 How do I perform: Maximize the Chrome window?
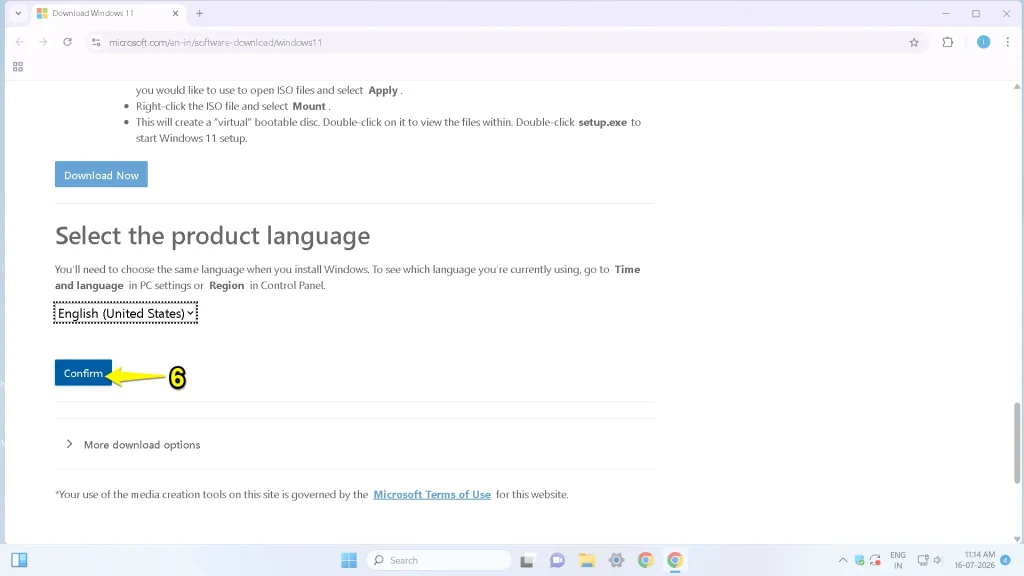click(x=976, y=13)
